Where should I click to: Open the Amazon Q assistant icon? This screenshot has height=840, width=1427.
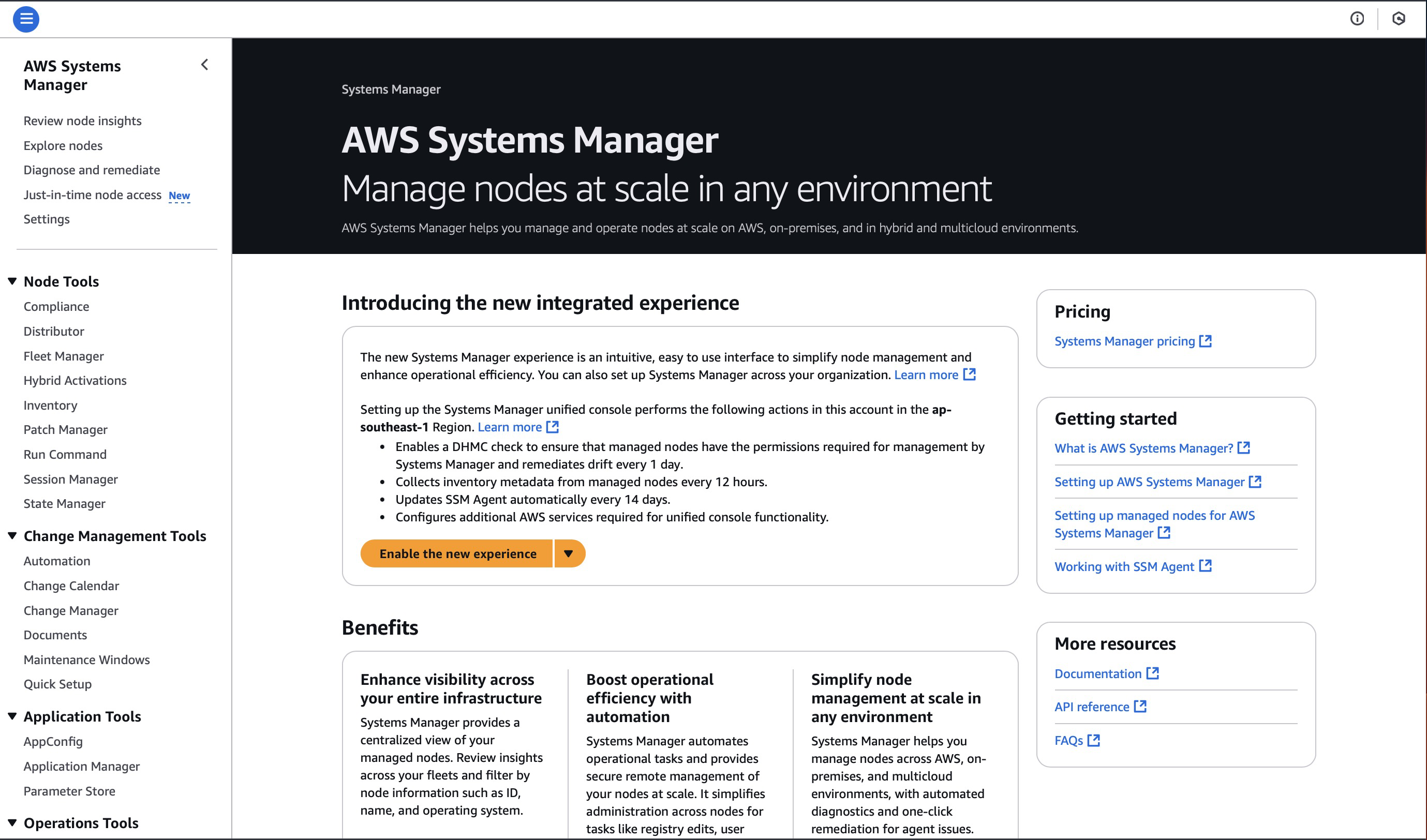1399,19
